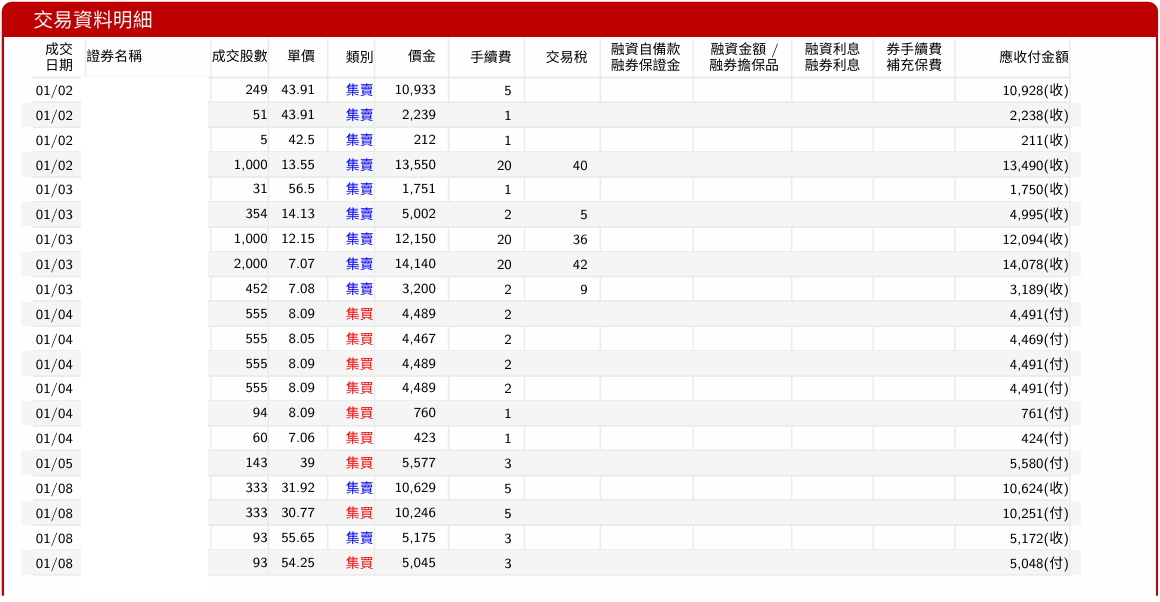Select the 成交股數 column header
Viewport: 1160px width, 602px height.
[x=239, y=56]
